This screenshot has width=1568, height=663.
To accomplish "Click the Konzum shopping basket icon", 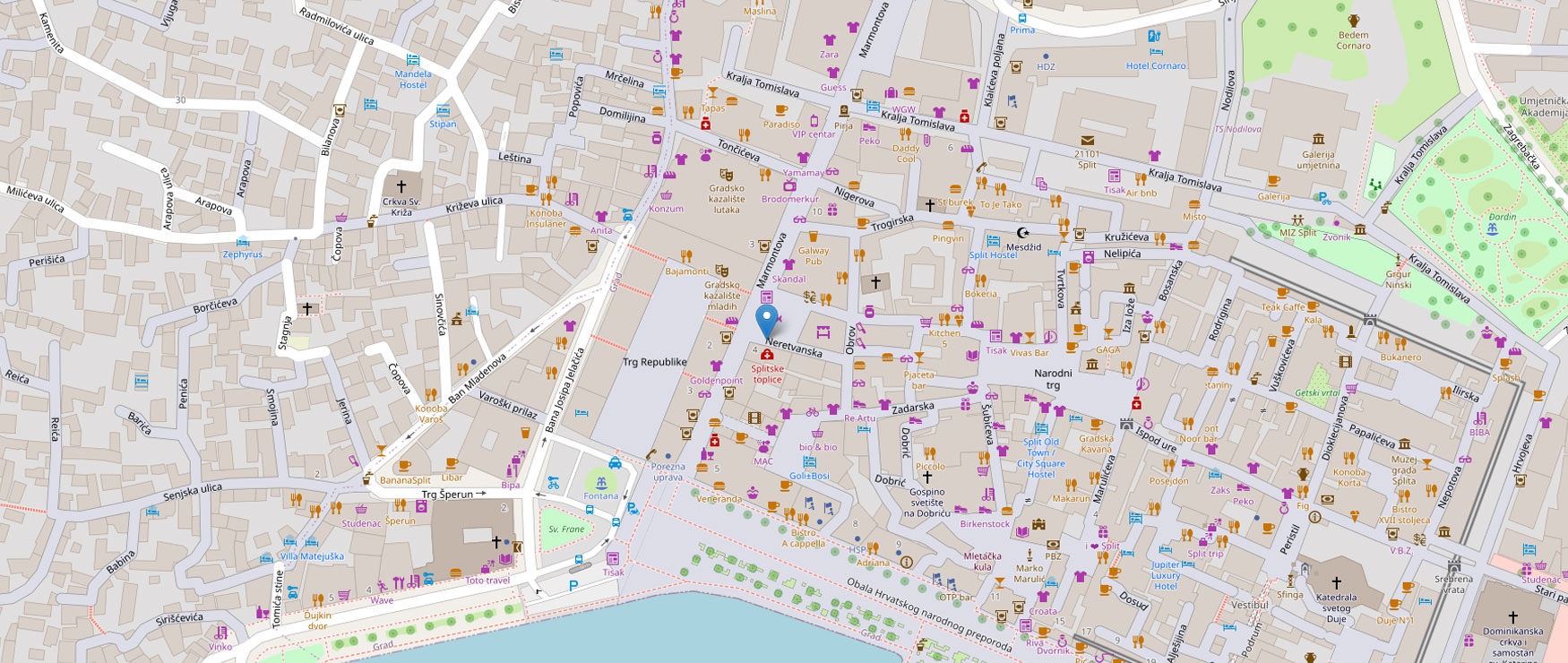I will click(666, 195).
